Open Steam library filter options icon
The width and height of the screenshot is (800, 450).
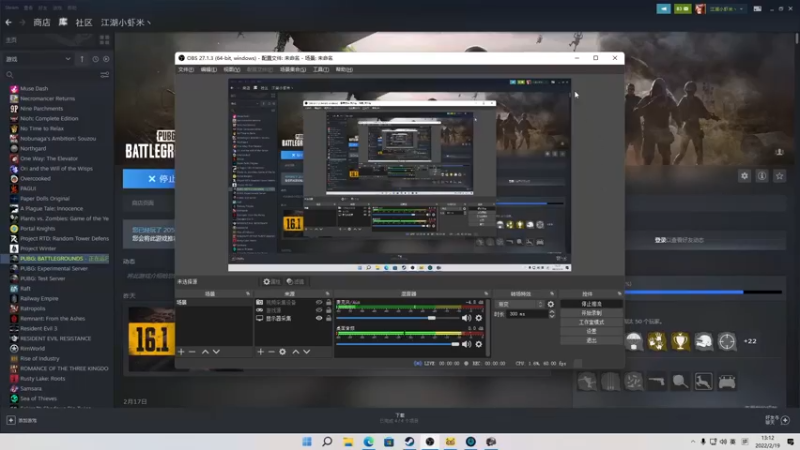coord(105,75)
